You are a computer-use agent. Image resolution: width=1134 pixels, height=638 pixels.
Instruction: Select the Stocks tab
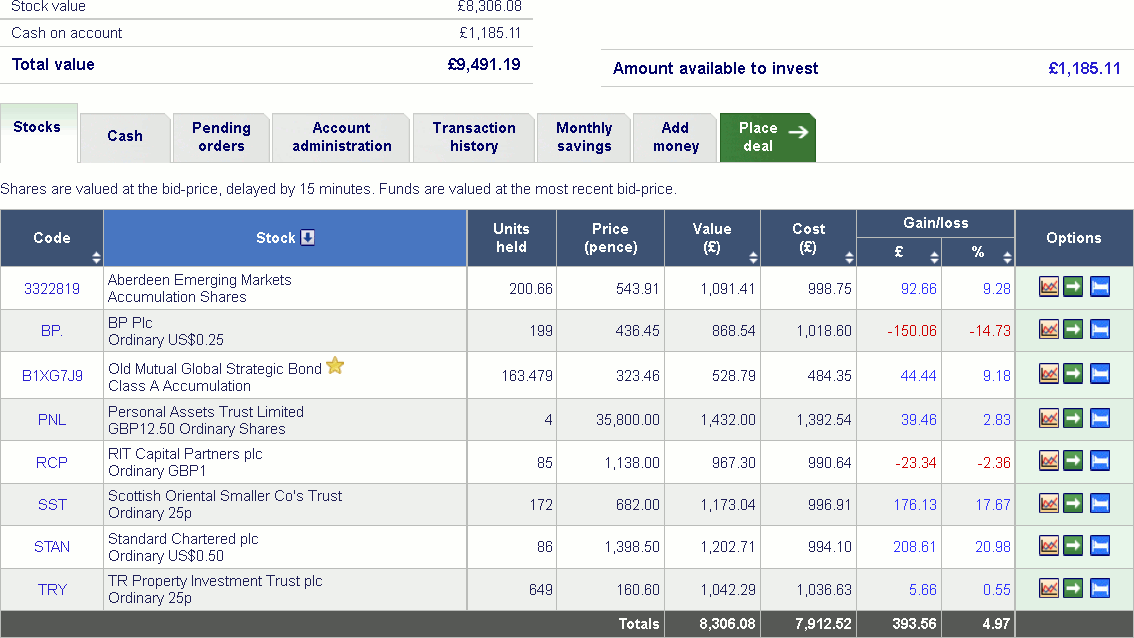point(38,132)
